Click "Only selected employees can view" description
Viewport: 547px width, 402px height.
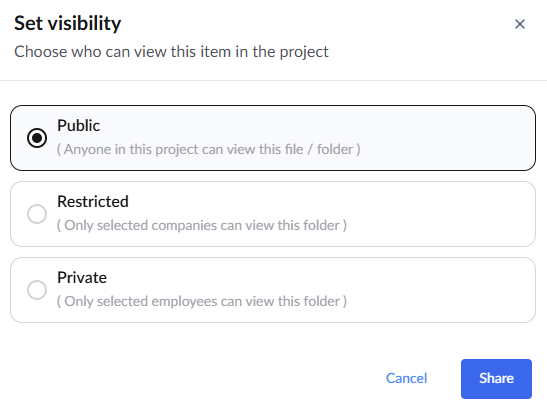[x=202, y=302]
